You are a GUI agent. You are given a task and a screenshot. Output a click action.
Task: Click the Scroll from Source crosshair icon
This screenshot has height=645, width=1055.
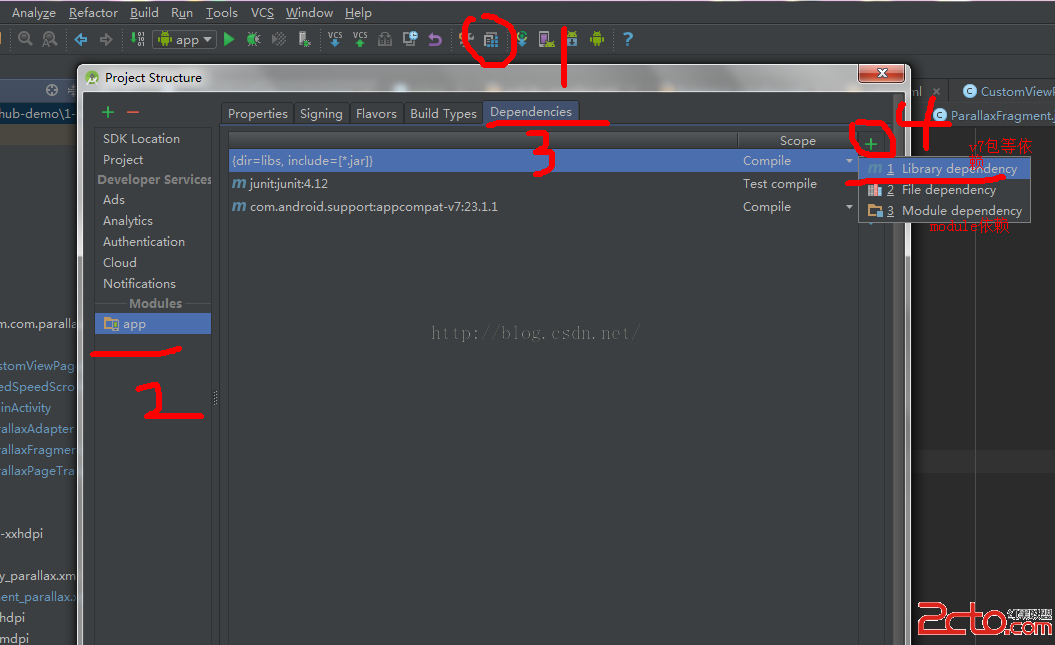pos(52,90)
